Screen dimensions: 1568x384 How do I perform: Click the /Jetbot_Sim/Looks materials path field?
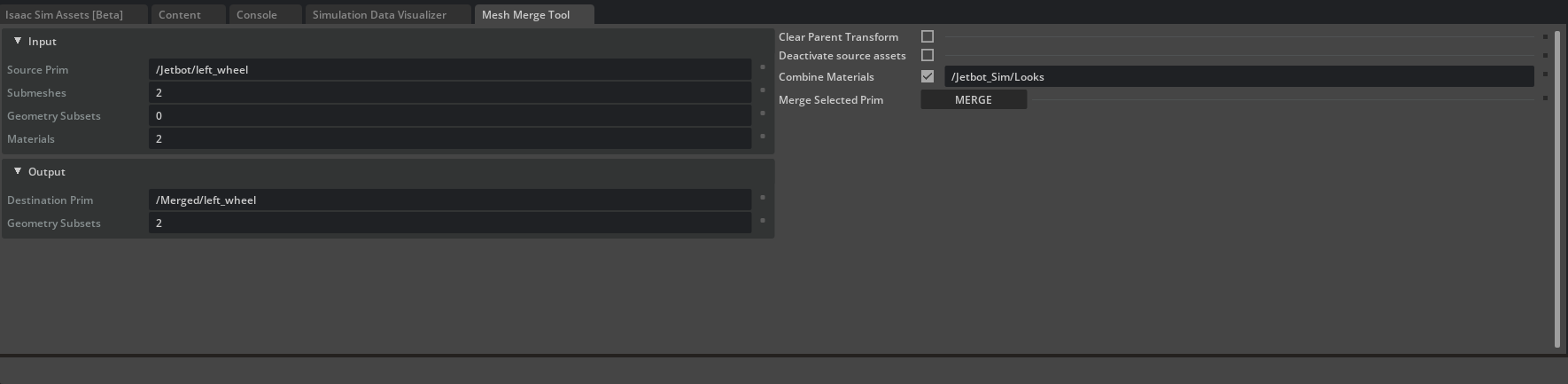(x=1238, y=76)
